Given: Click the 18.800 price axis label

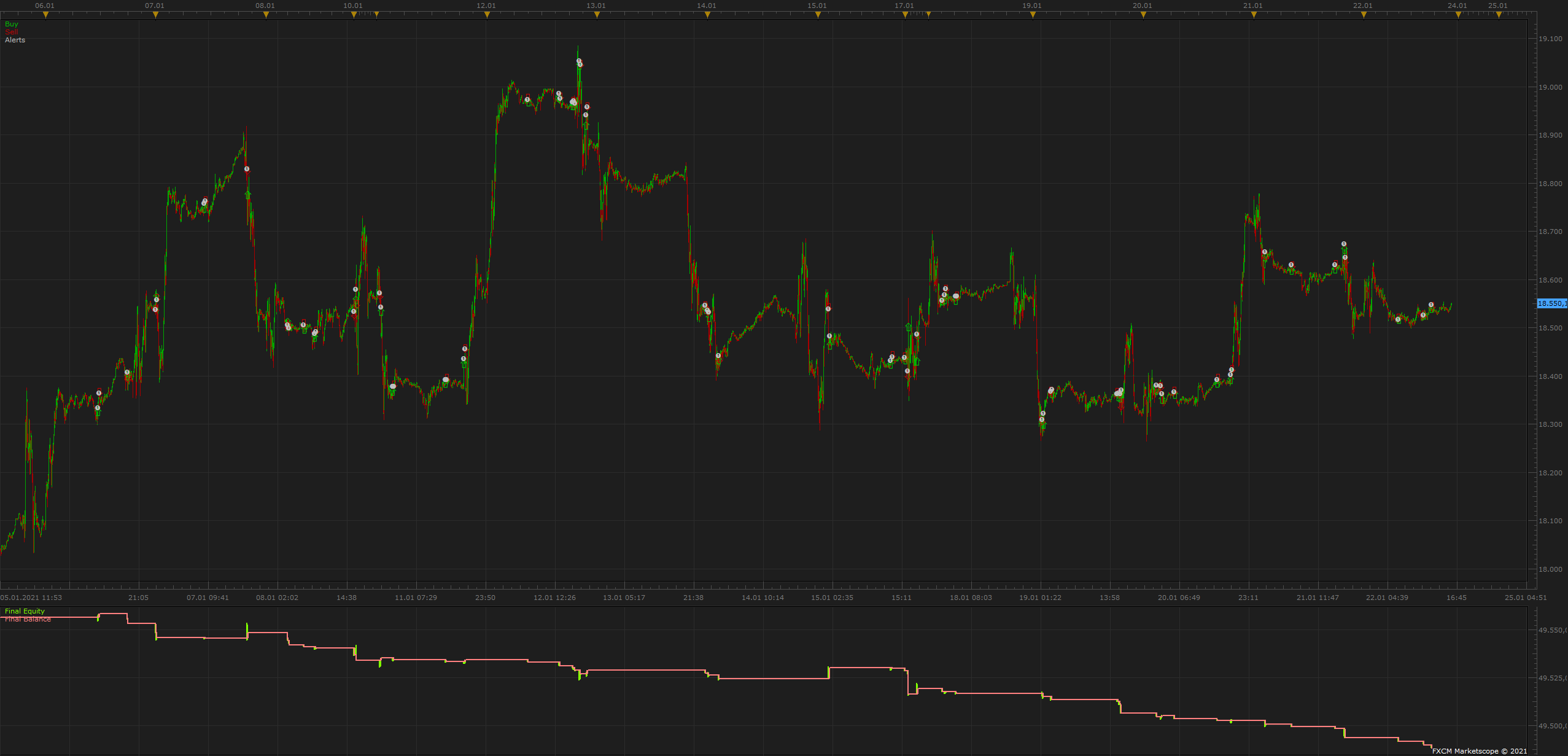Looking at the screenshot, I should pyautogui.click(x=1550, y=184).
